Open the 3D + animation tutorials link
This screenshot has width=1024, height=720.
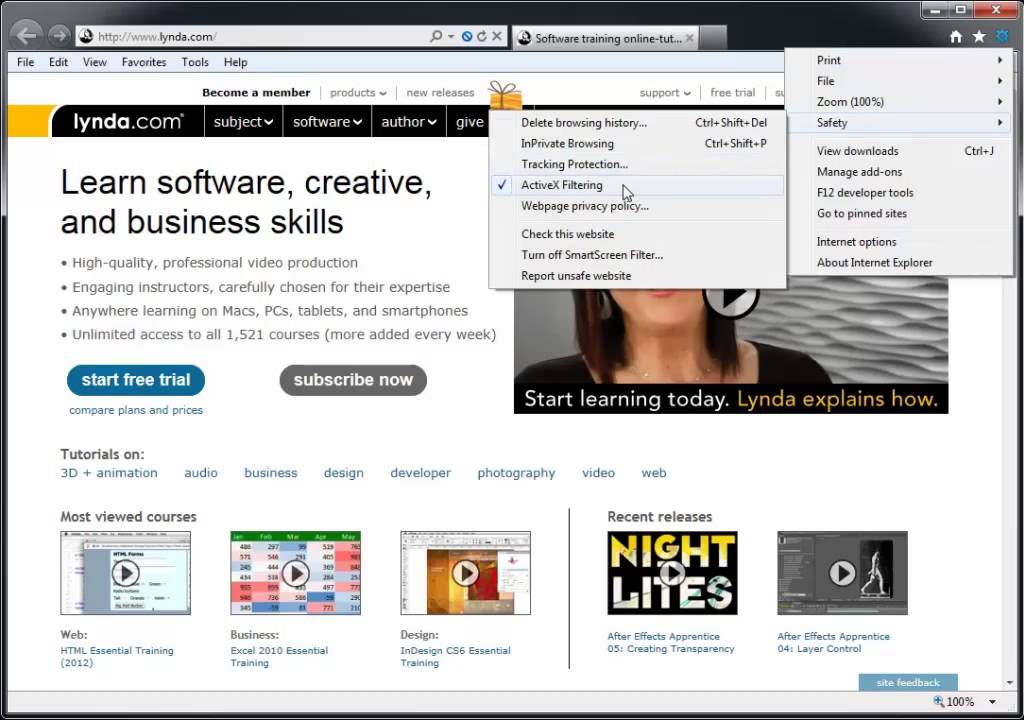[109, 473]
